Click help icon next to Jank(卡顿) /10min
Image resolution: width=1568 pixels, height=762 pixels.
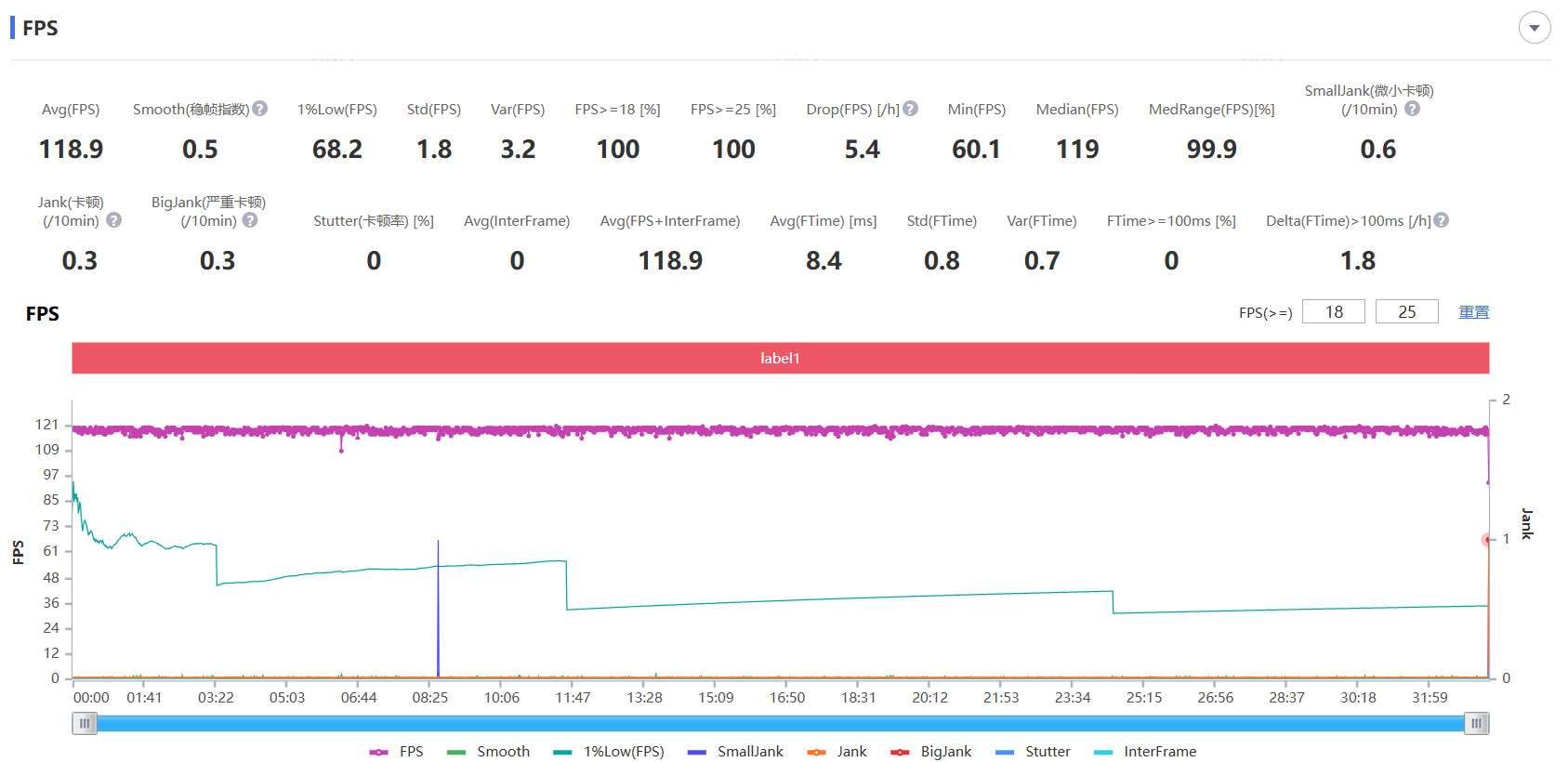[113, 220]
